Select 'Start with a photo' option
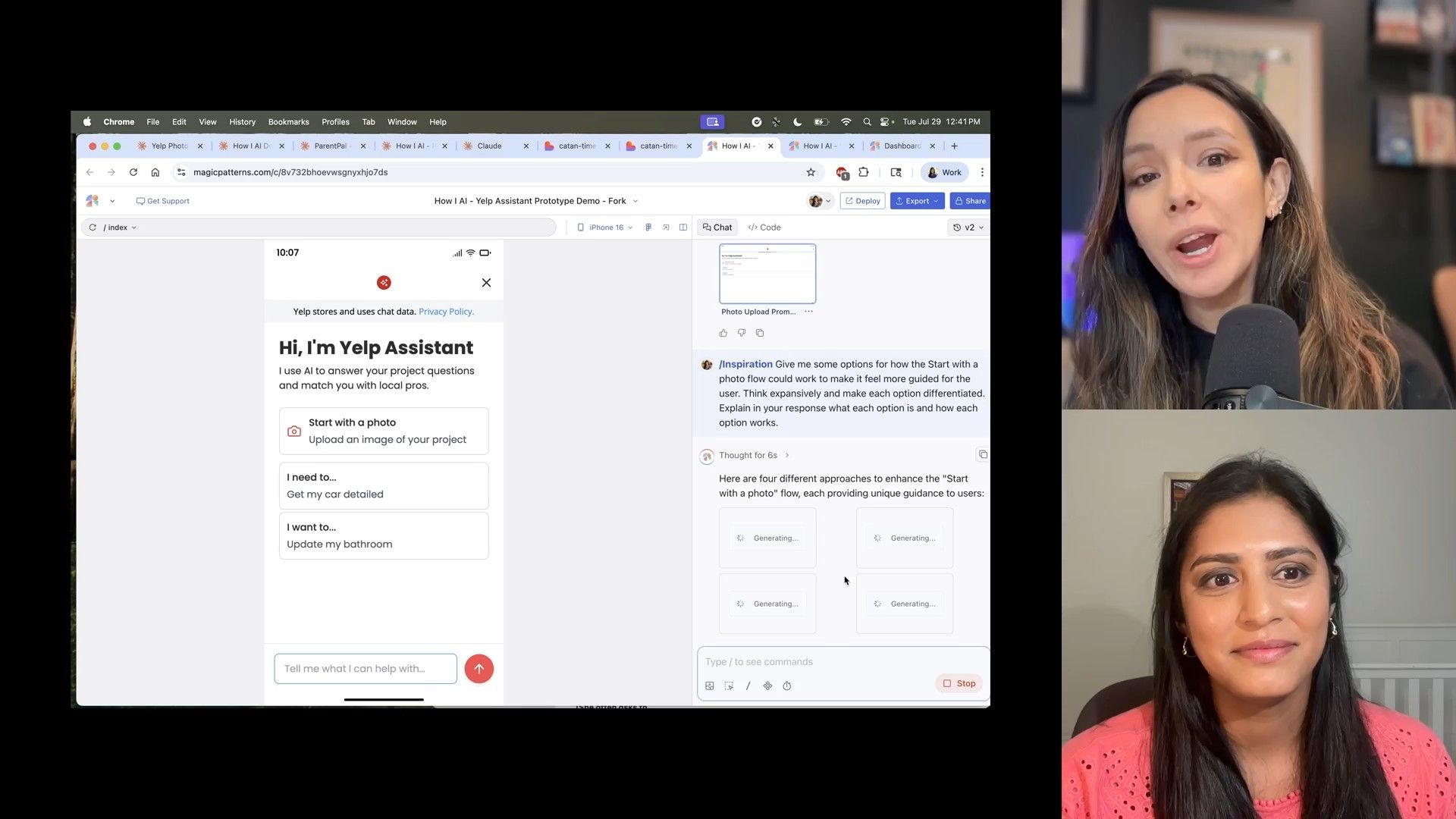This screenshot has height=819, width=1456. pyautogui.click(x=384, y=431)
